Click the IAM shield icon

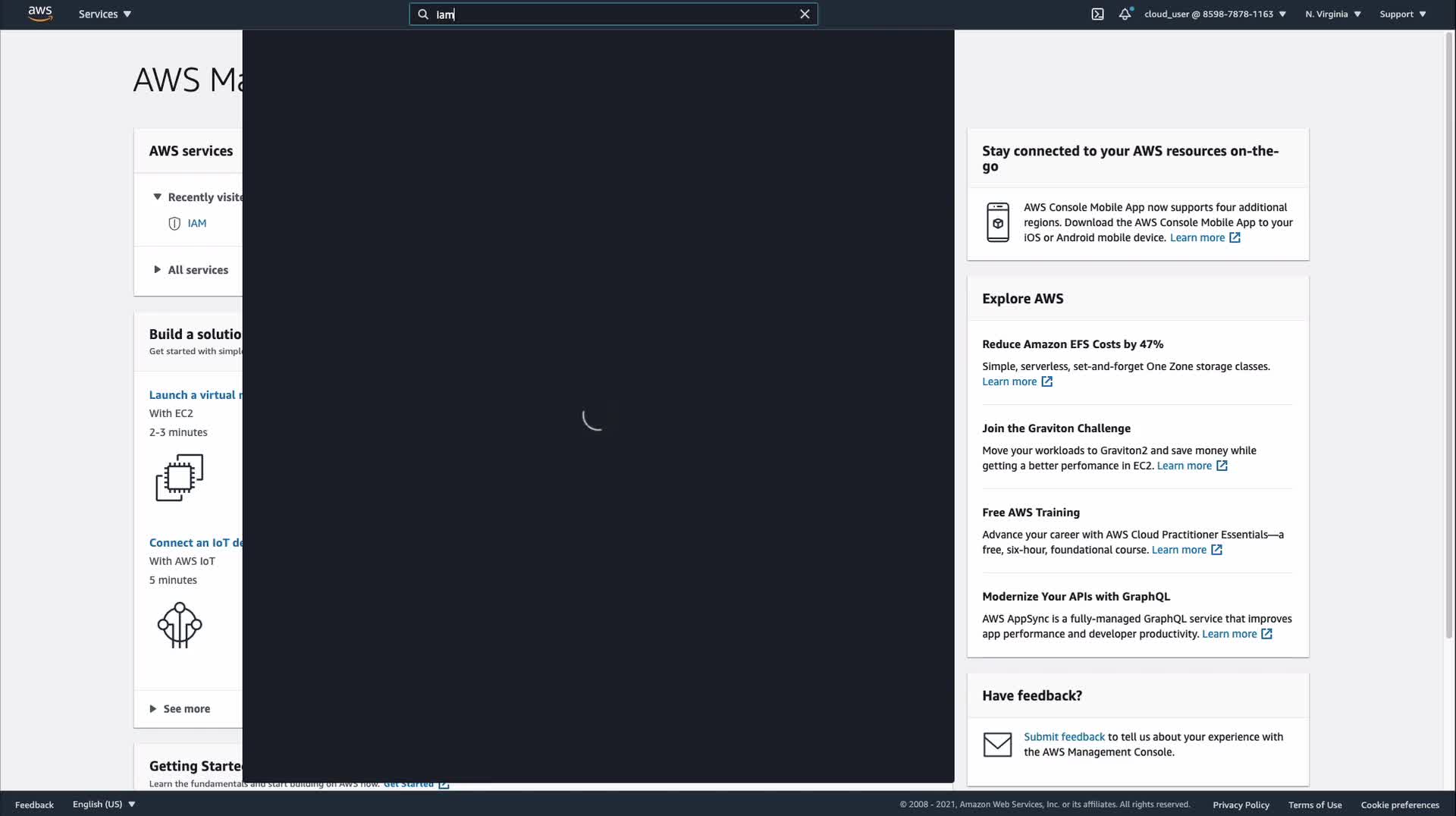click(174, 223)
